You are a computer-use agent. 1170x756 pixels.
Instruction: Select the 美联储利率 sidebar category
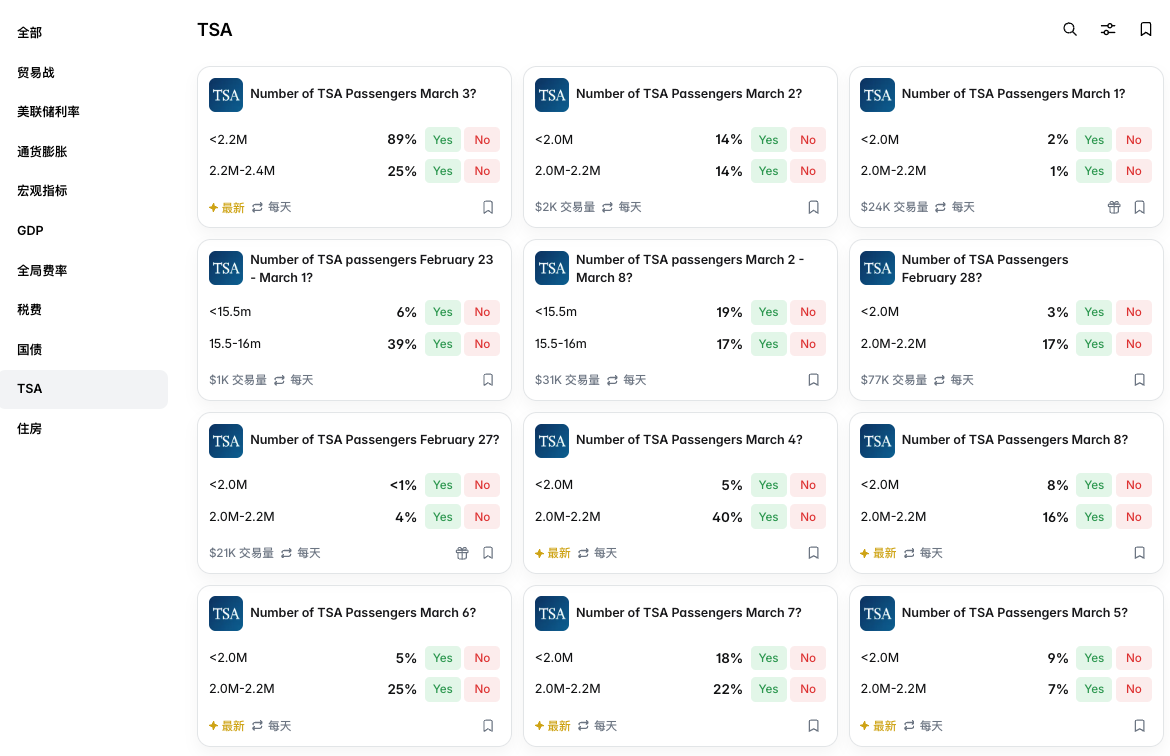[48, 112]
